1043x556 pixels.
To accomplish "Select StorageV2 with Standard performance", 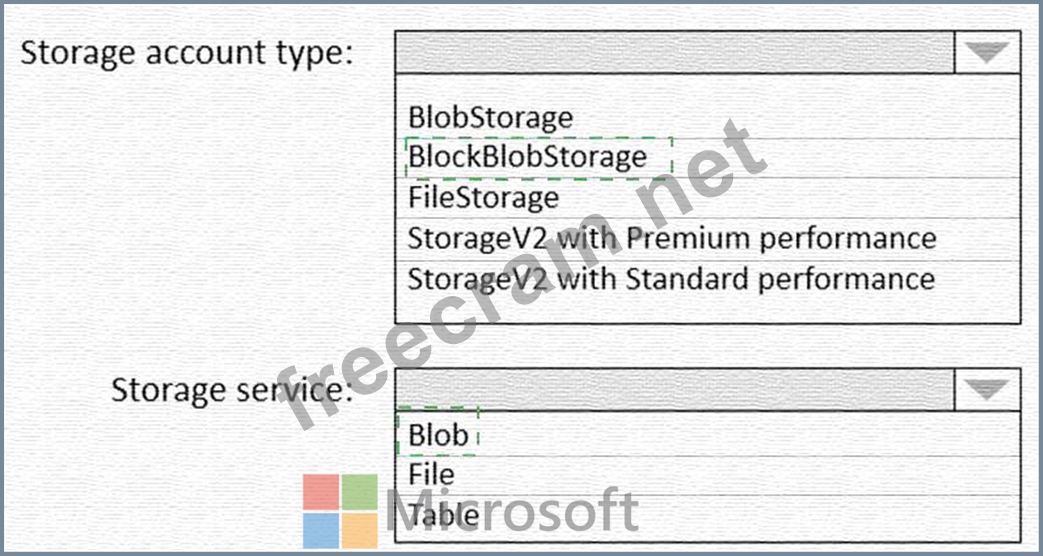I will tap(671, 278).
